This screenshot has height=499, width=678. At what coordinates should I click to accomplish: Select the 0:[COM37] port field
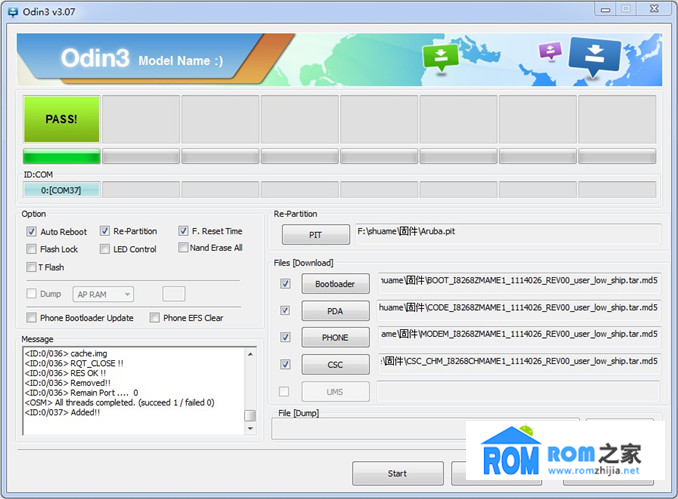pos(61,190)
